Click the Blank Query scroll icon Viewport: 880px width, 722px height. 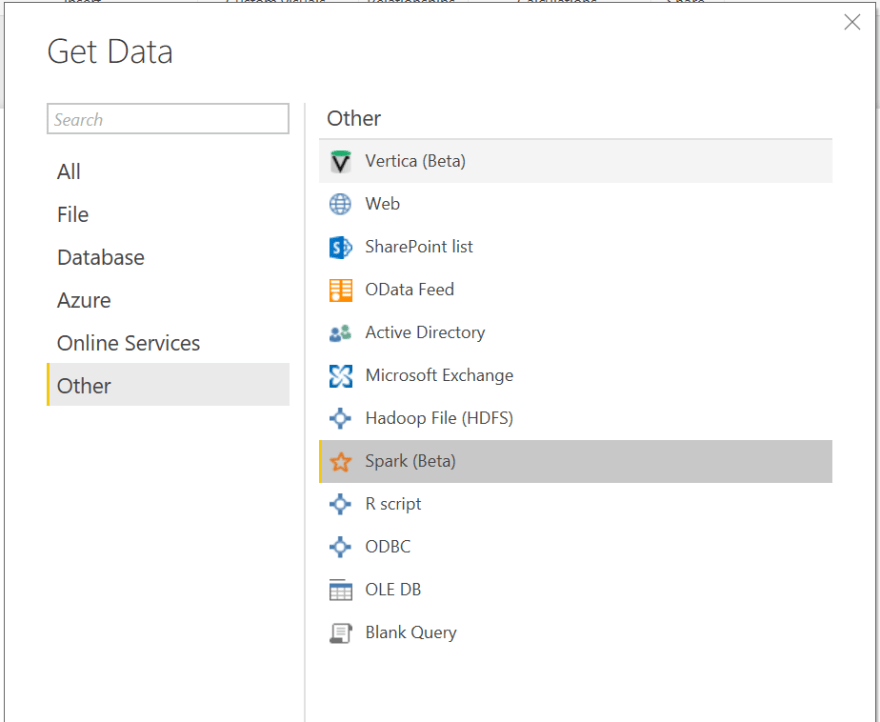[x=340, y=633]
